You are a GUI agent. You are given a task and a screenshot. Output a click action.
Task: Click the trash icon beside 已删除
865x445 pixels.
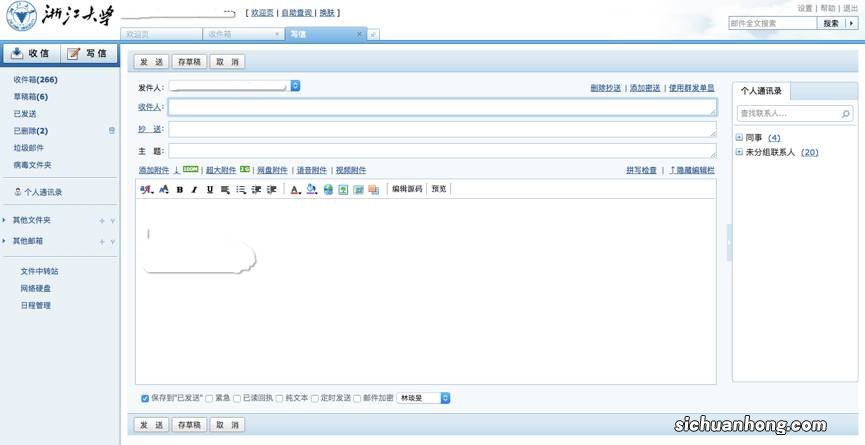pos(112,131)
